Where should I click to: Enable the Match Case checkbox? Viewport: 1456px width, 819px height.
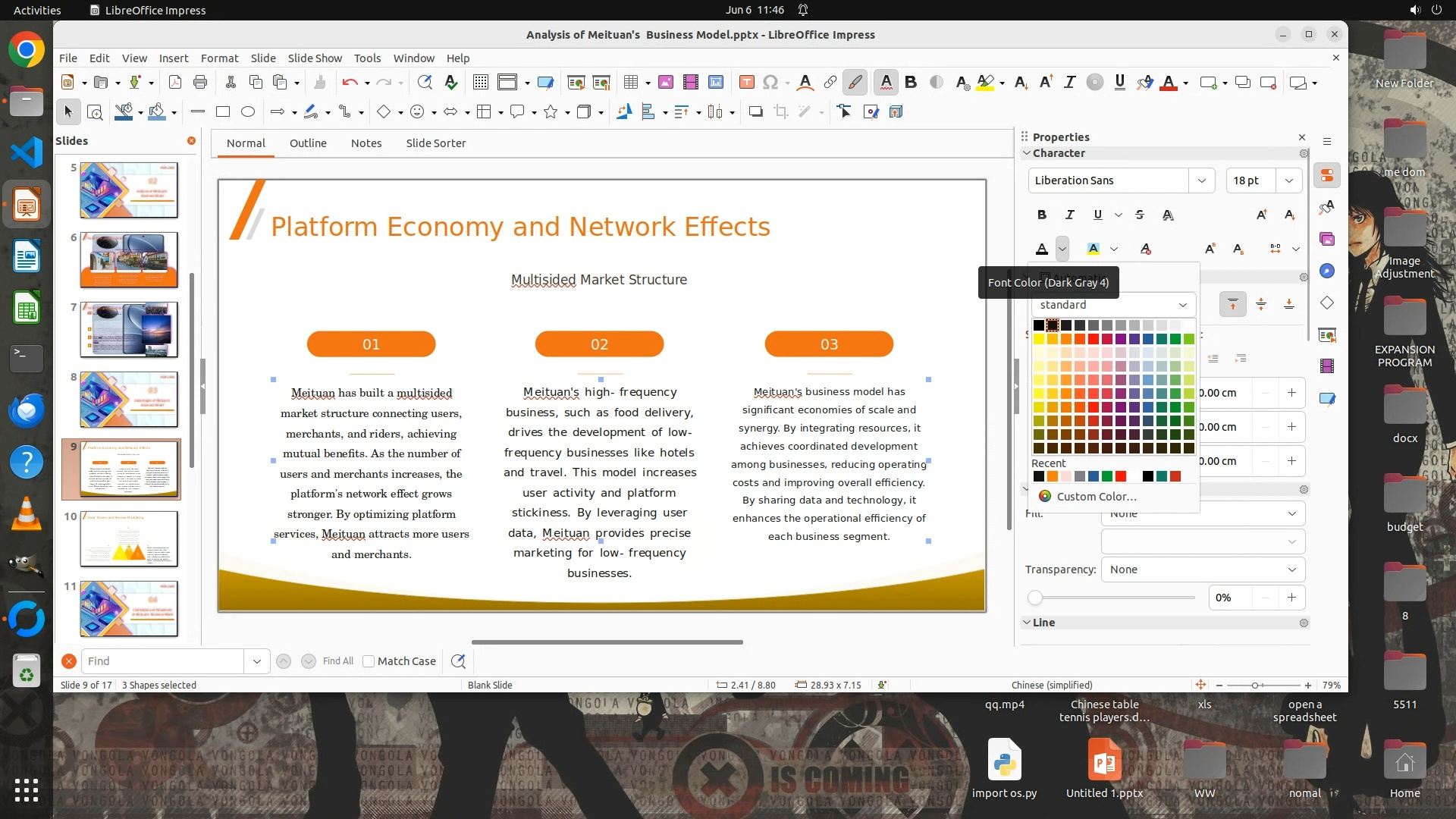369,661
